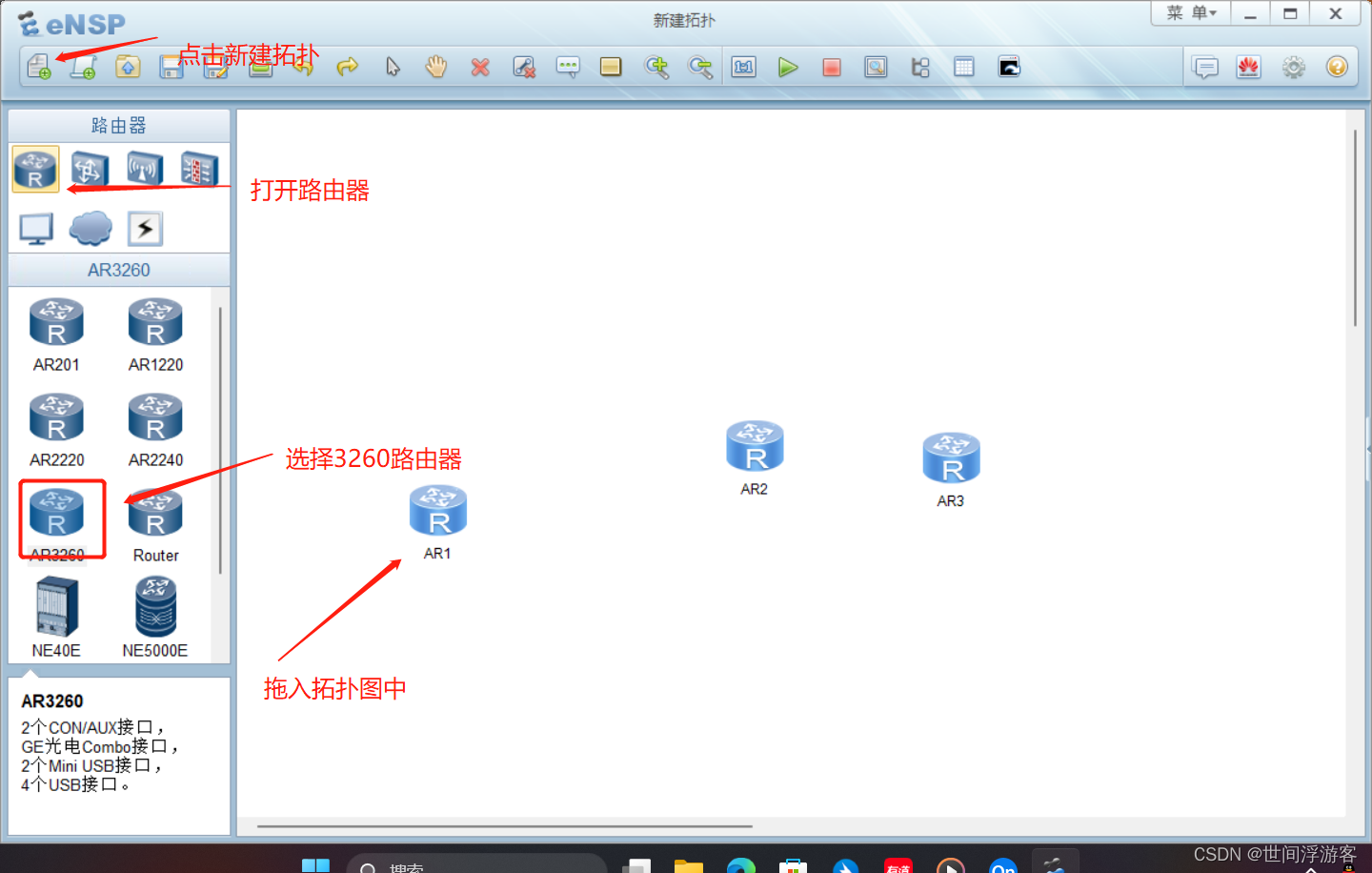Open the CLI console window icon
This screenshot has height=873, width=1372.
[x=1009, y=67]
